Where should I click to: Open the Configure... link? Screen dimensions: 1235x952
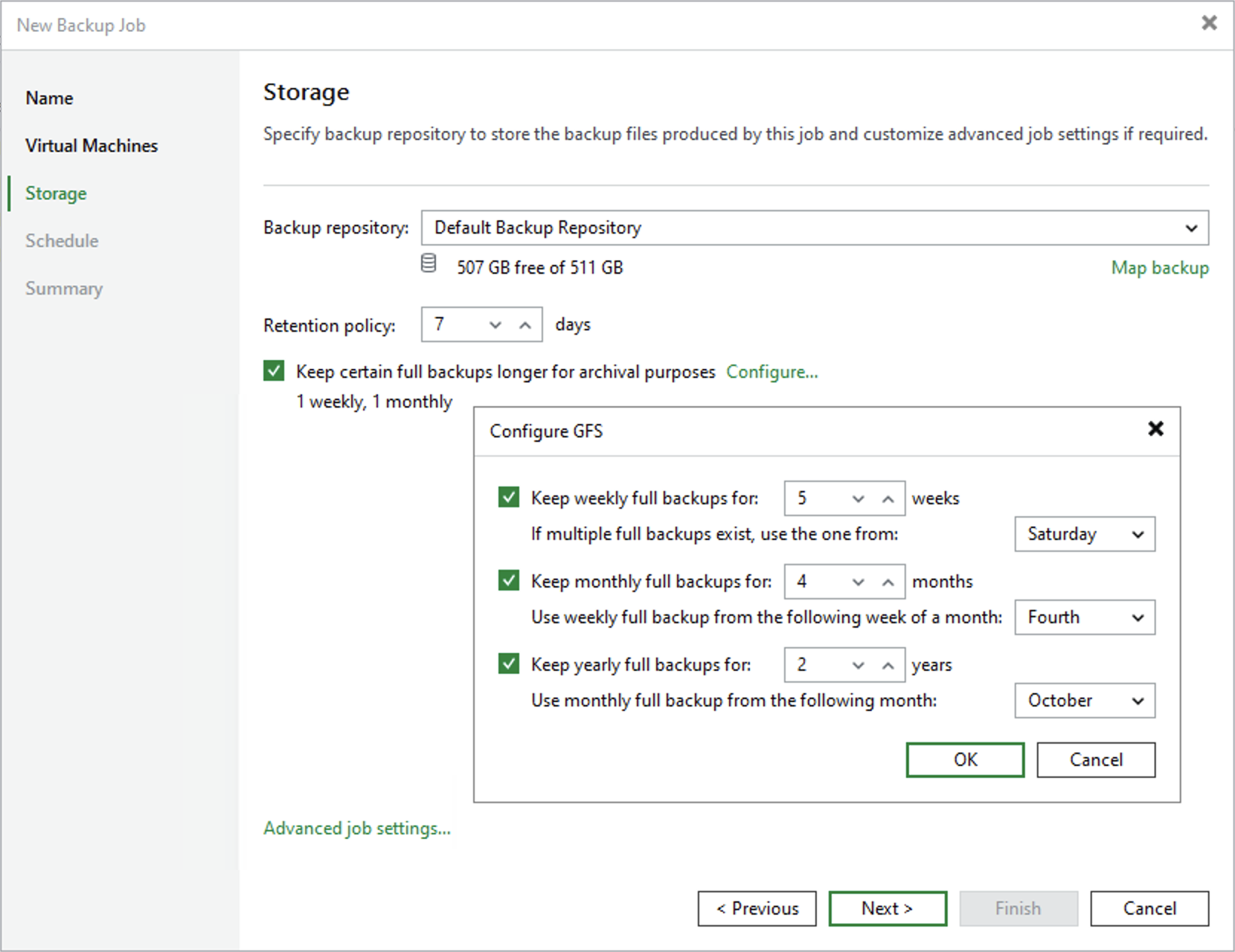[772, 372]
